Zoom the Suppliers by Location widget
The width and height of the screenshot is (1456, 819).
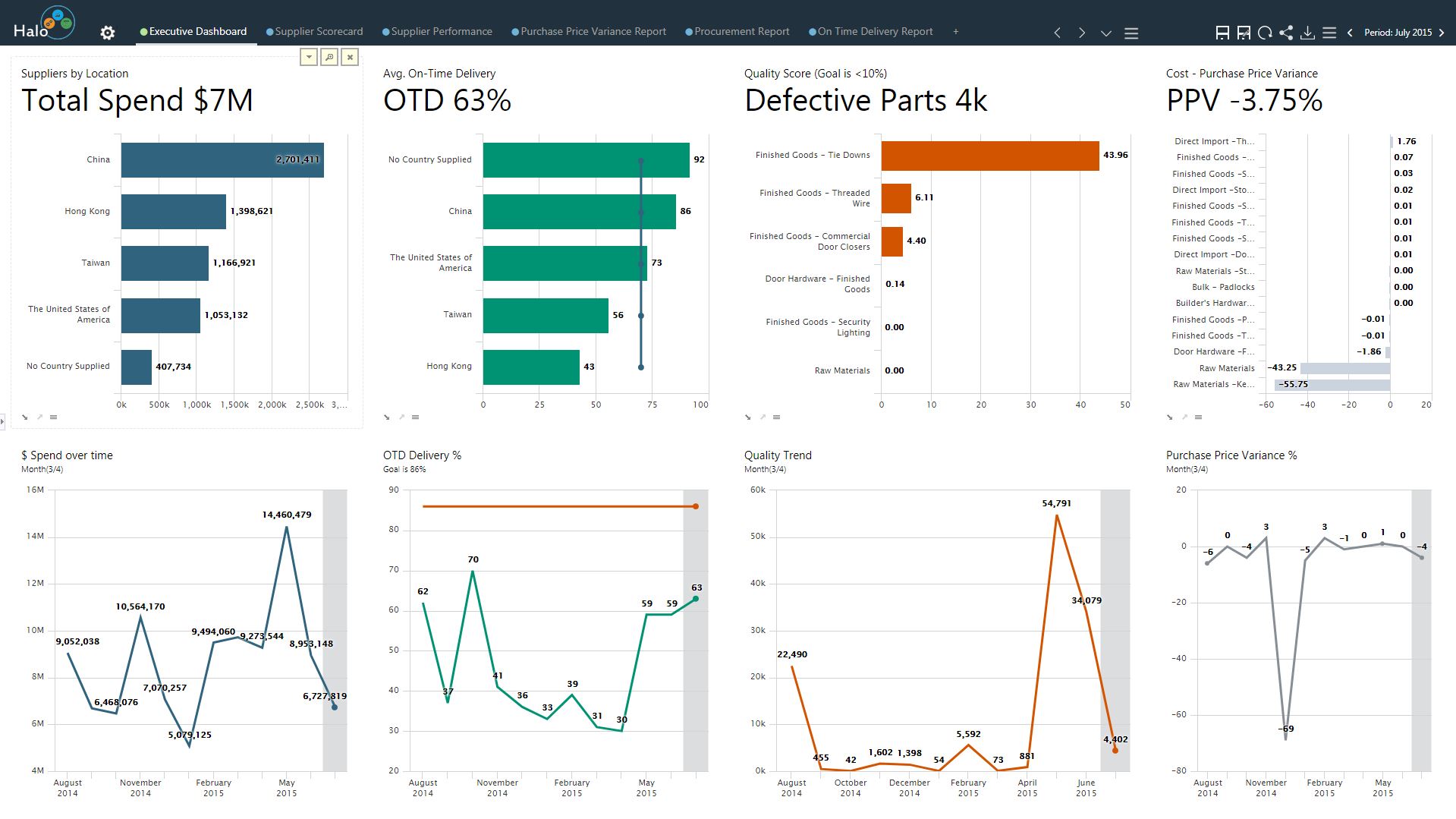pos(329,57)
